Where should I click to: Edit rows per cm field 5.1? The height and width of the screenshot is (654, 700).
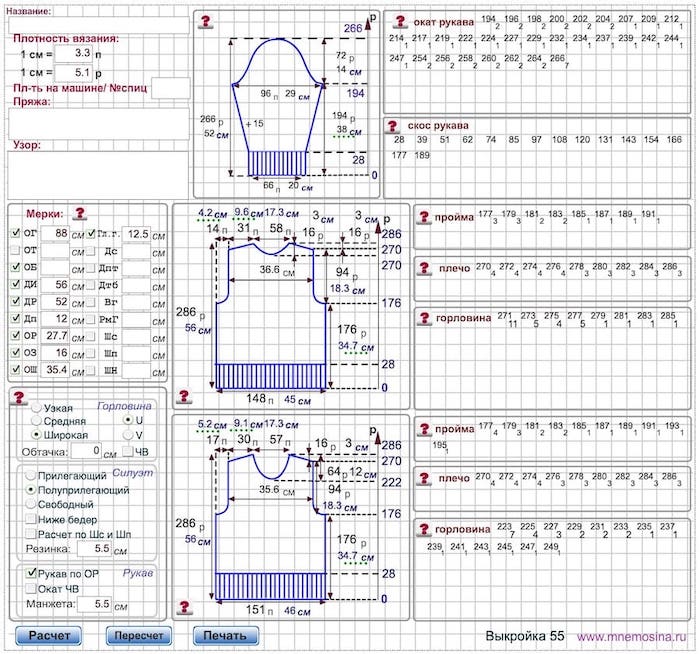click(74, 72)
